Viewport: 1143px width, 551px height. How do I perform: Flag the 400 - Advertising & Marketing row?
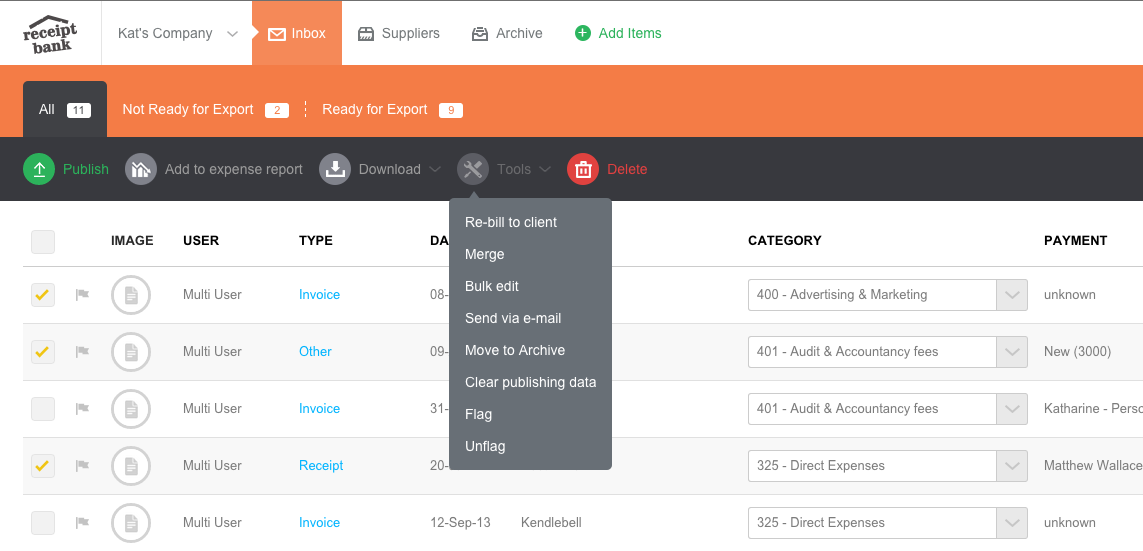pos(82,294)
